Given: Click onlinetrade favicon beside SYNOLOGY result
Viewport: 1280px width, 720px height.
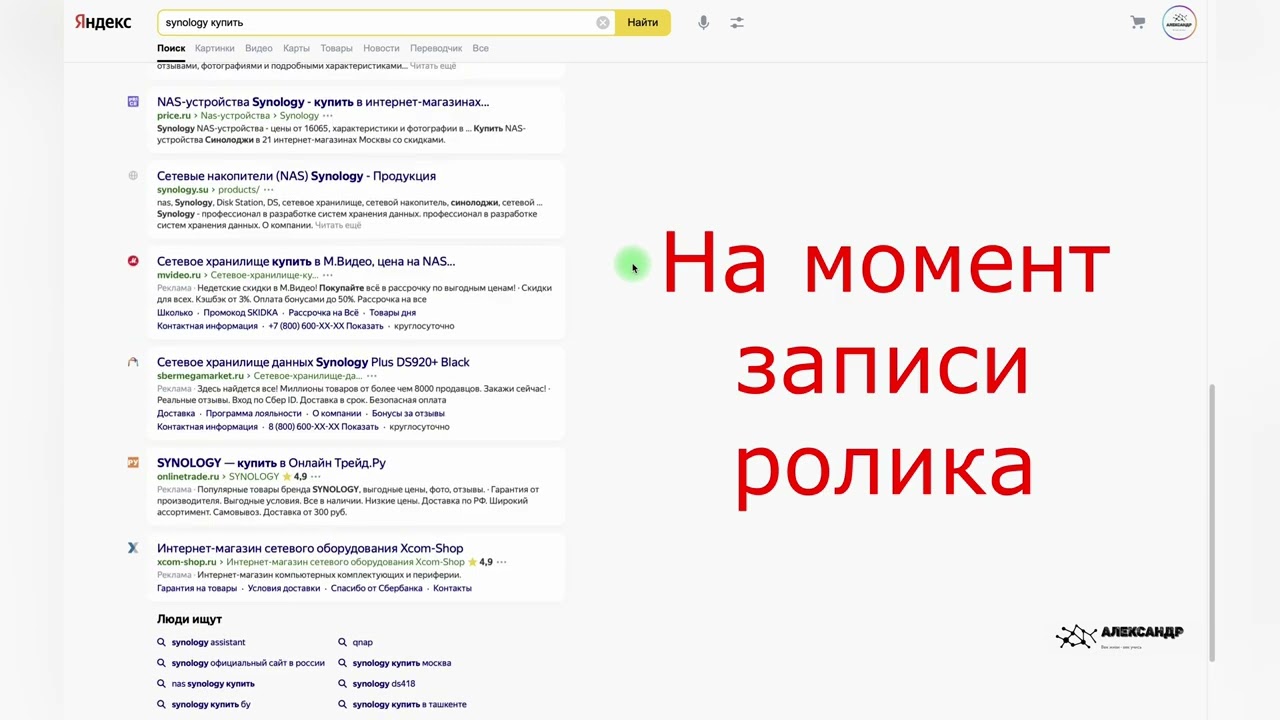Looking at the screenshot, I should coord(133,463).
